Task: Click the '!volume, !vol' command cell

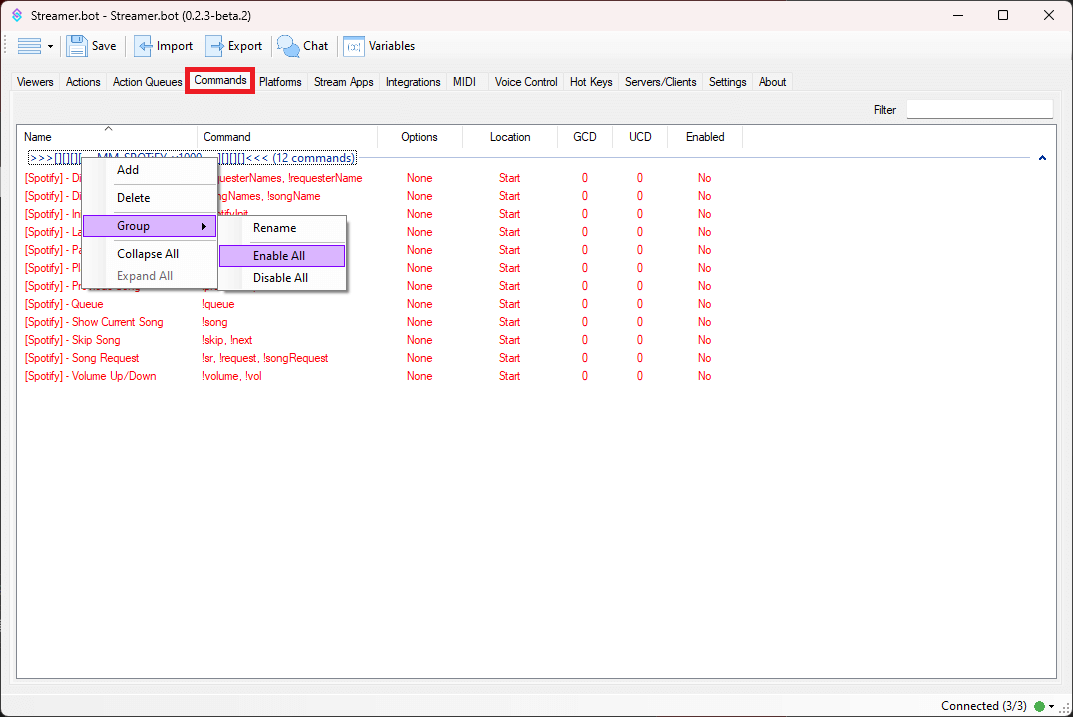Action: point(232,376)
